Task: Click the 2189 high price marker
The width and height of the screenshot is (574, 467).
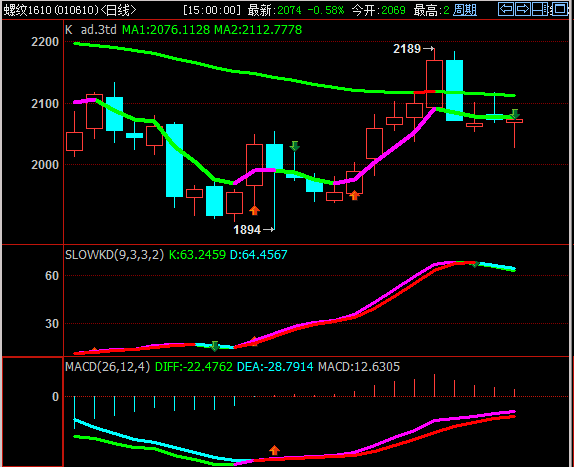Action: 414,49
